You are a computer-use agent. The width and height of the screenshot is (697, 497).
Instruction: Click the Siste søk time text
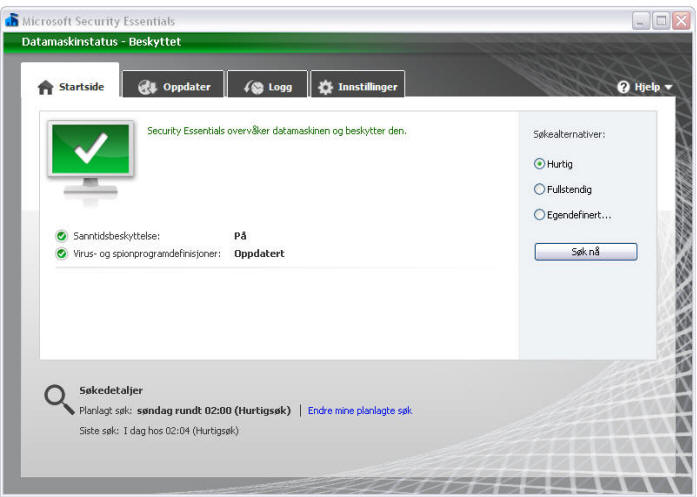coord(181,430)
